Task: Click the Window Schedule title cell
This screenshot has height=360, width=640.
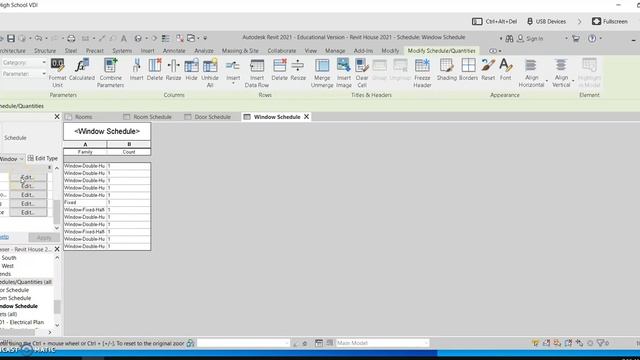Action: 107,131
